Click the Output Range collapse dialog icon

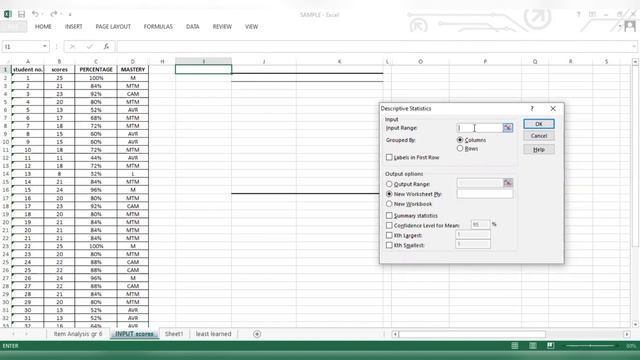[507, 183]
